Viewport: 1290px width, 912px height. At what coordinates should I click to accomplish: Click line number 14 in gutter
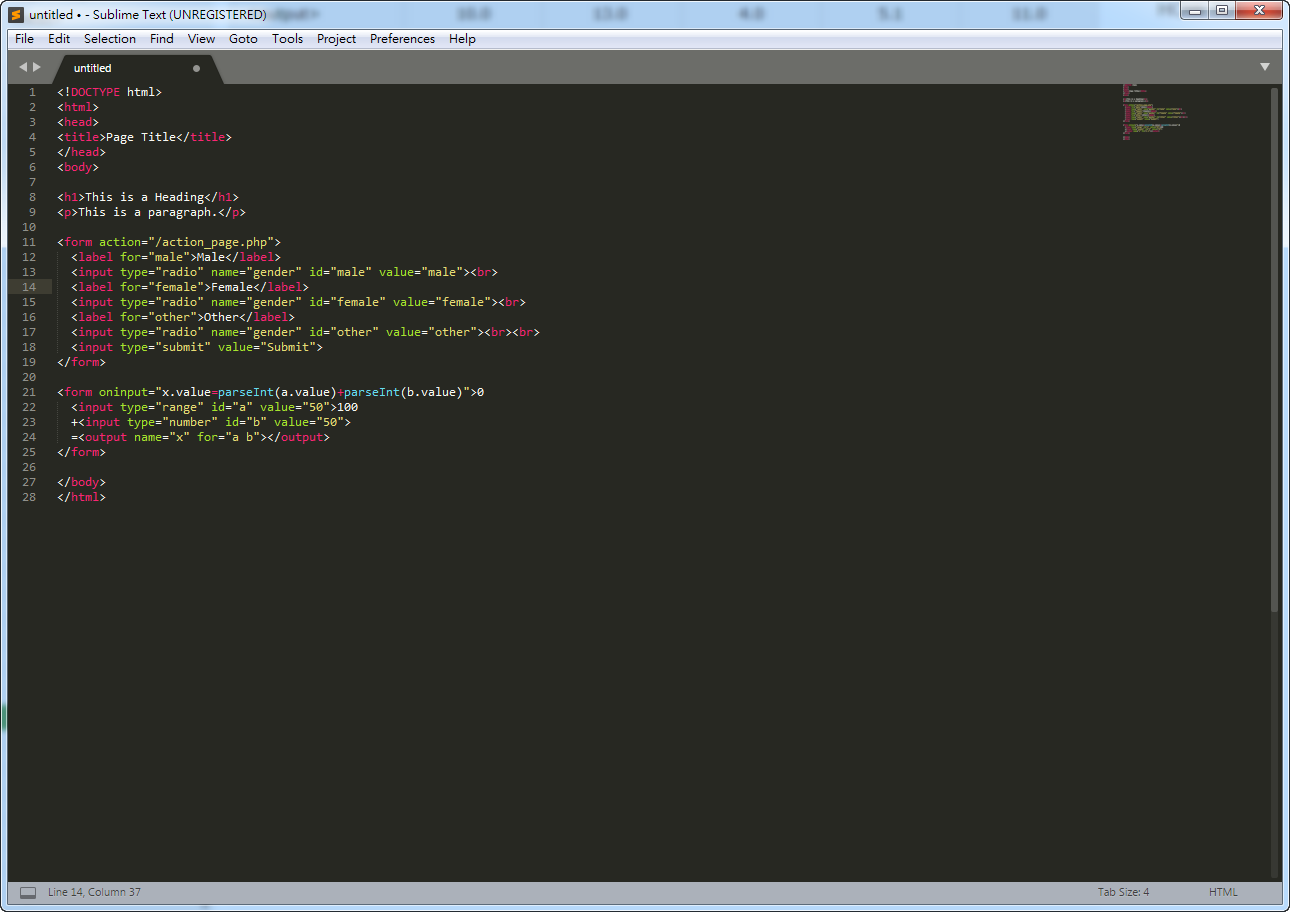tap(29, 287)
